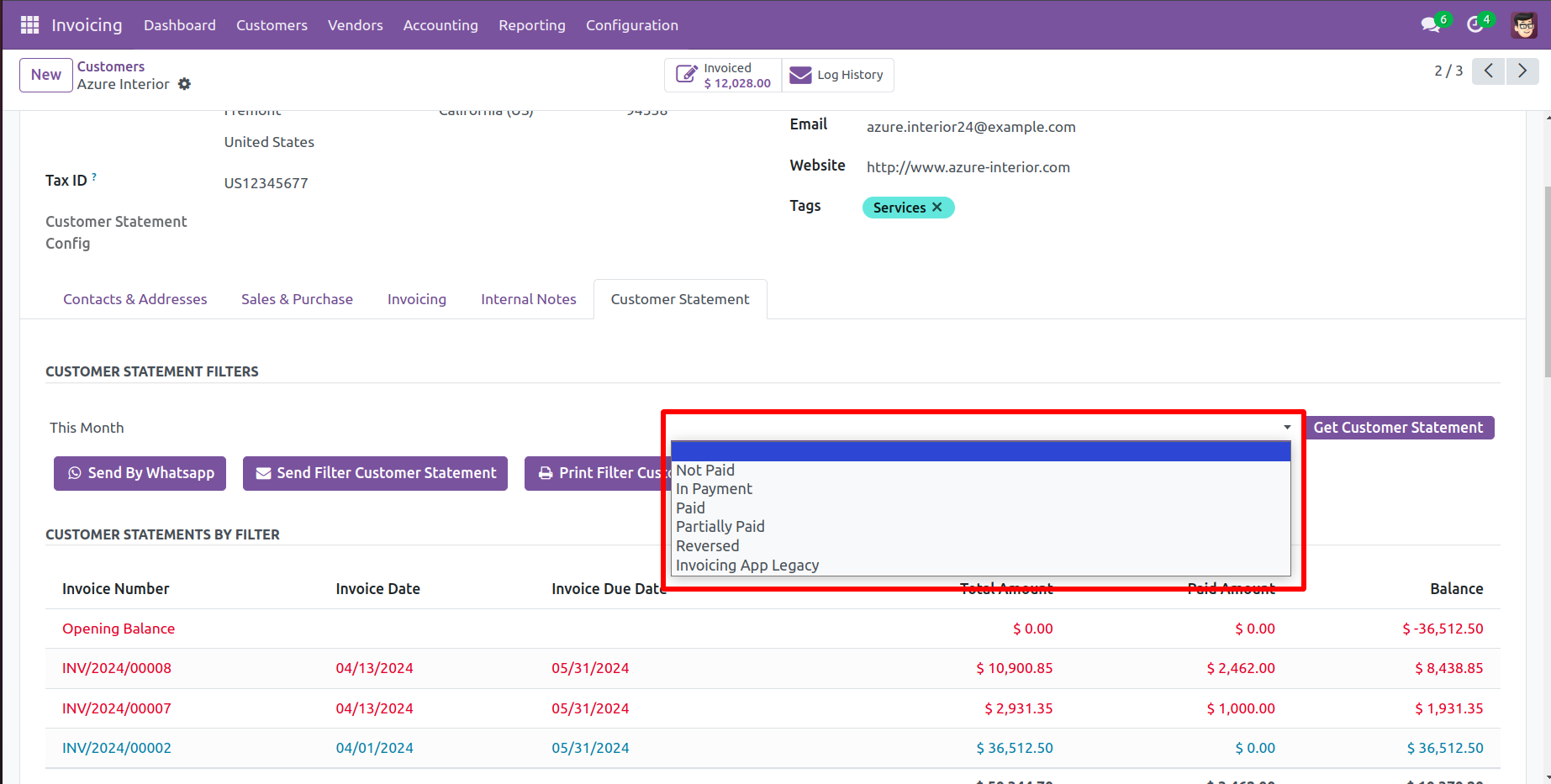Open invoice INV/2024/00008

117,668
